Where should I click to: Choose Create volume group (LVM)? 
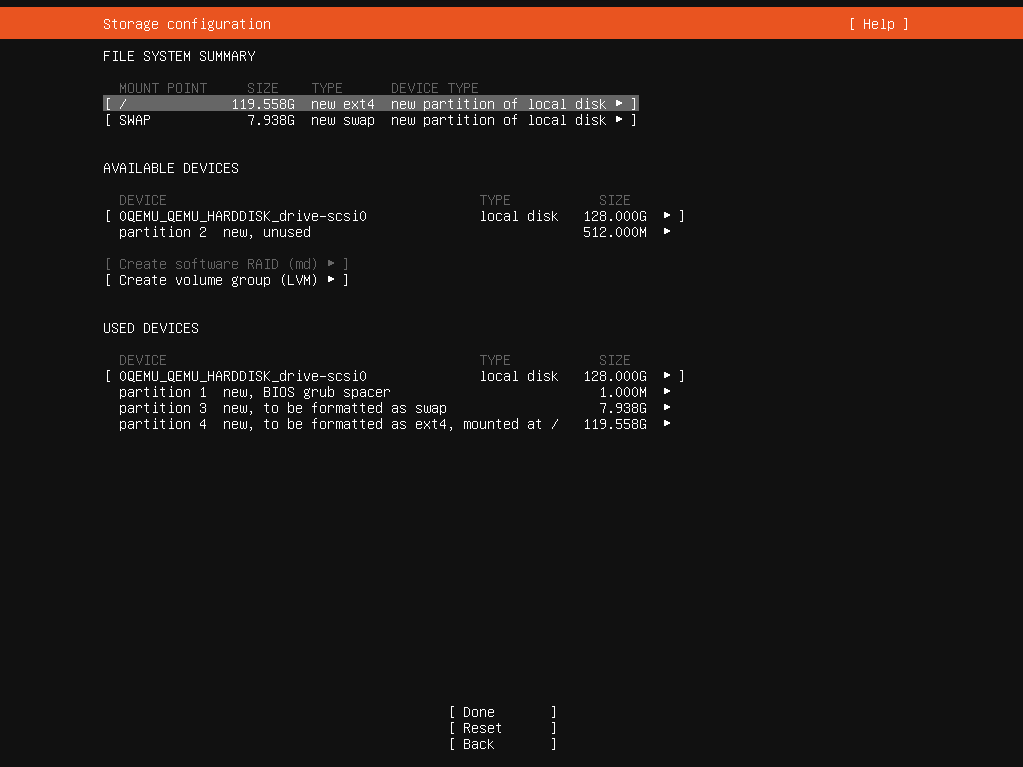[218, 280]
